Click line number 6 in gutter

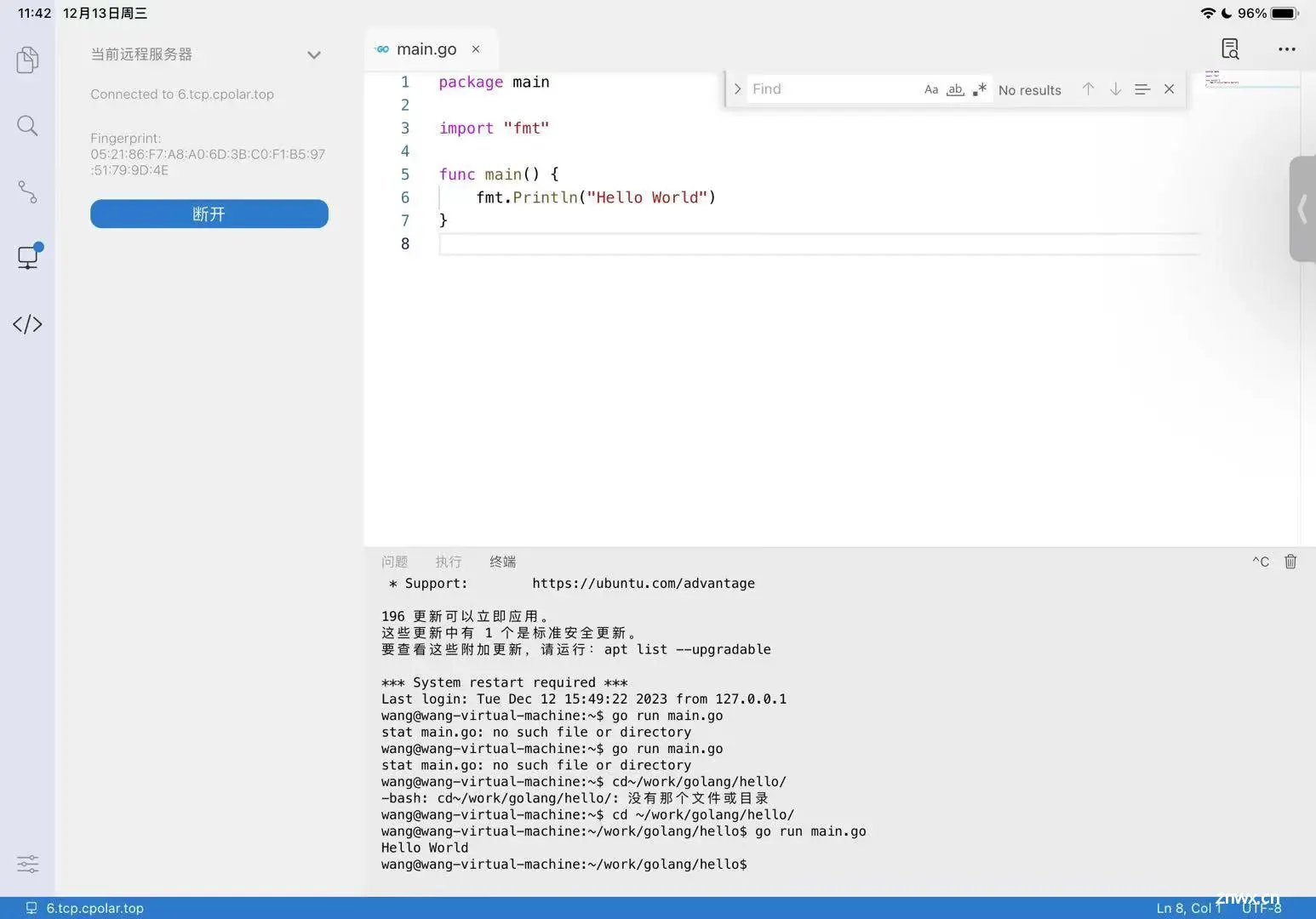coord(405,197)
